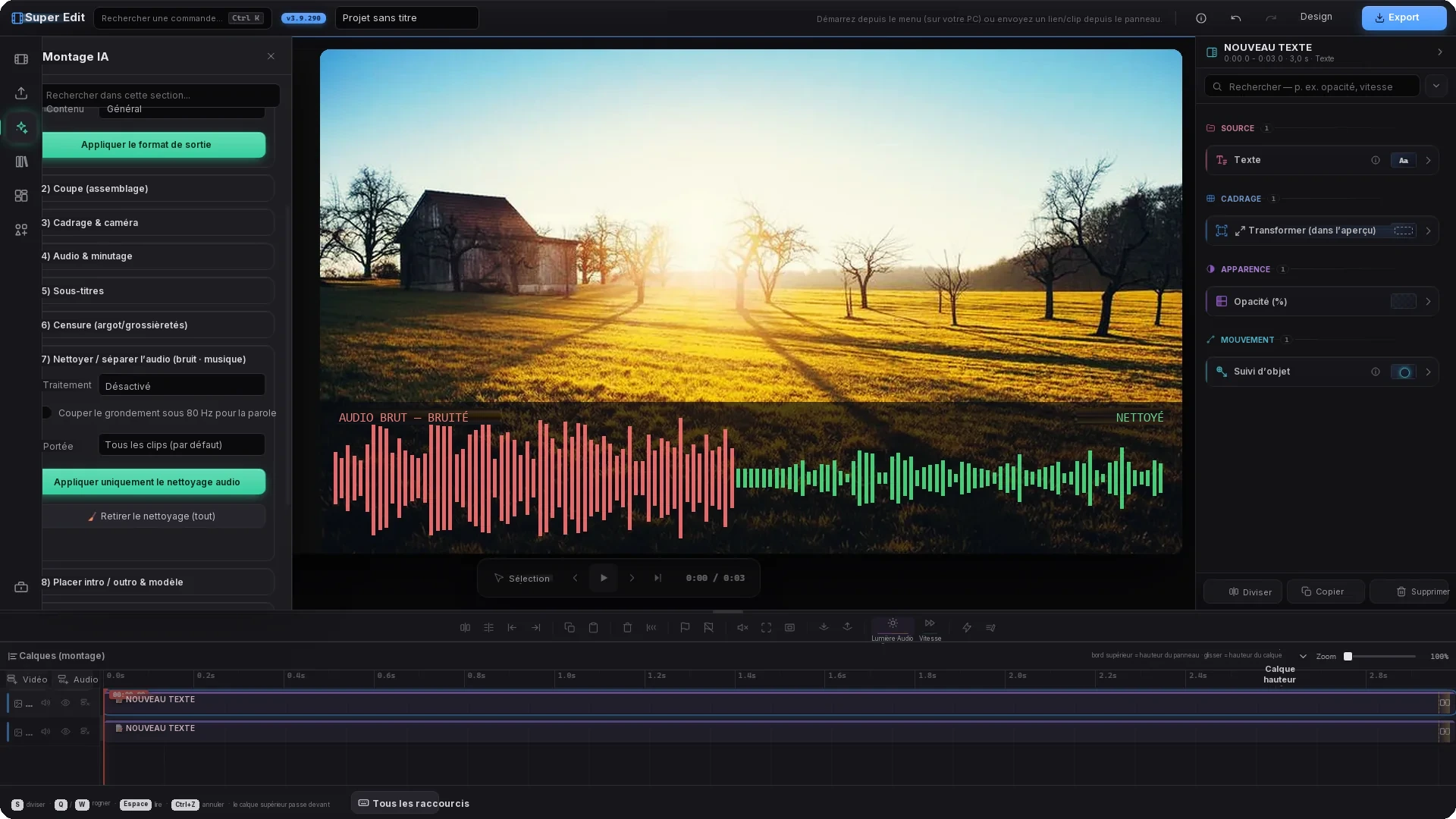
Task: Click the split clip toolbar icon
Action: [465, 627]
